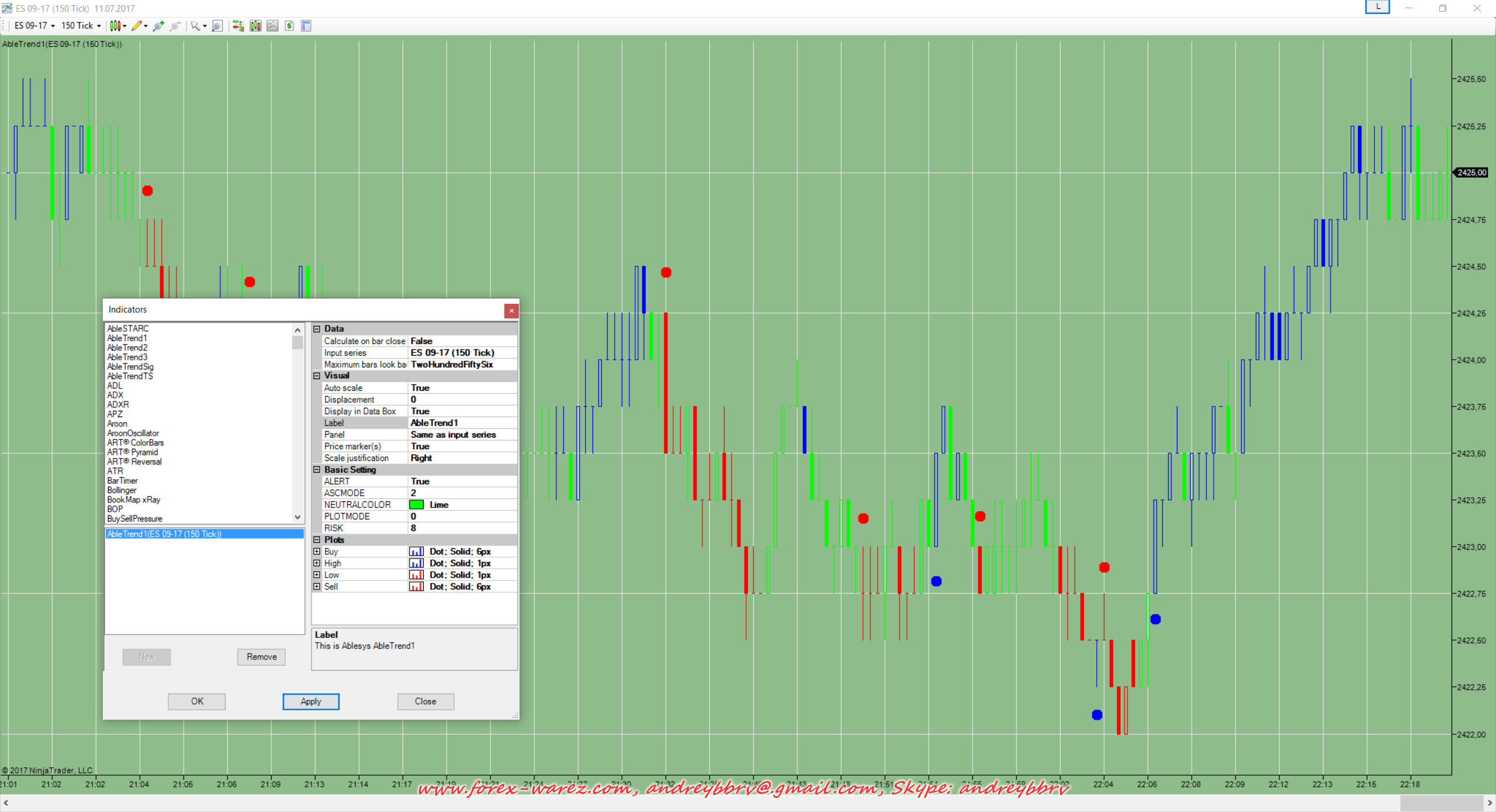
Task: Click the zoom in magnifier icon
Action: [158, 26]
